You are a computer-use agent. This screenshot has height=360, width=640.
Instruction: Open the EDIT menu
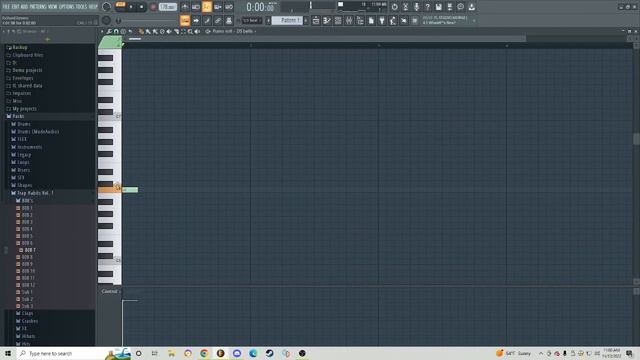(14, 7)
